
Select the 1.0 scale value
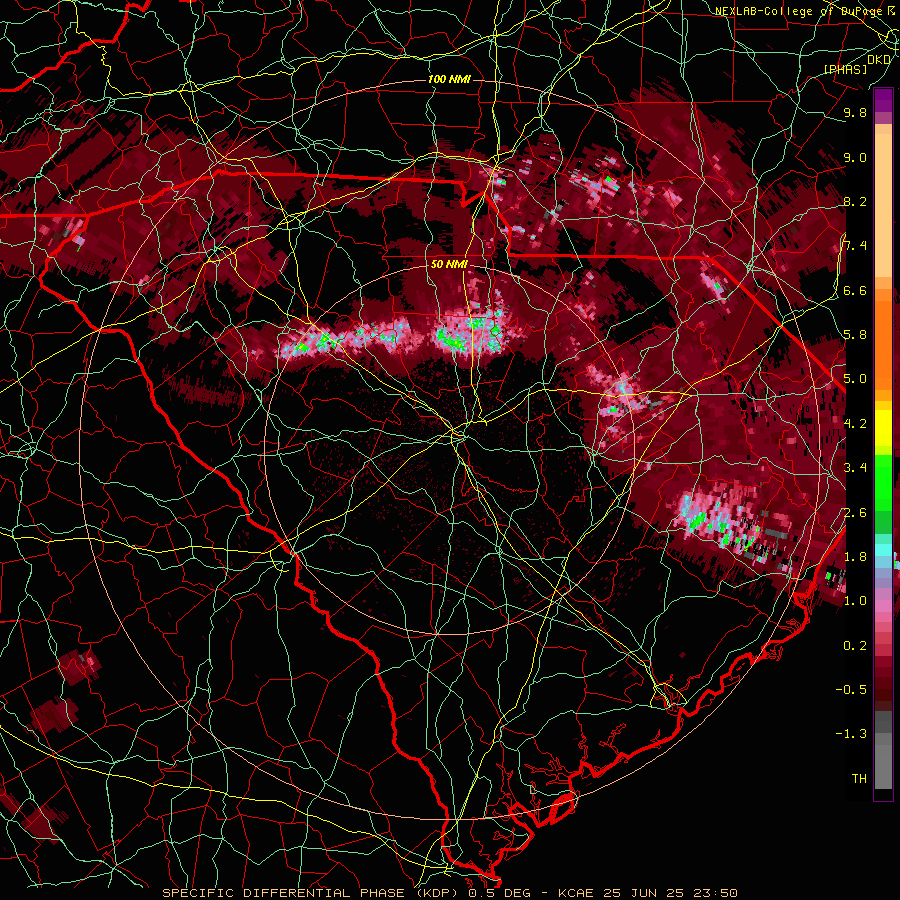(x=855, y=601)
